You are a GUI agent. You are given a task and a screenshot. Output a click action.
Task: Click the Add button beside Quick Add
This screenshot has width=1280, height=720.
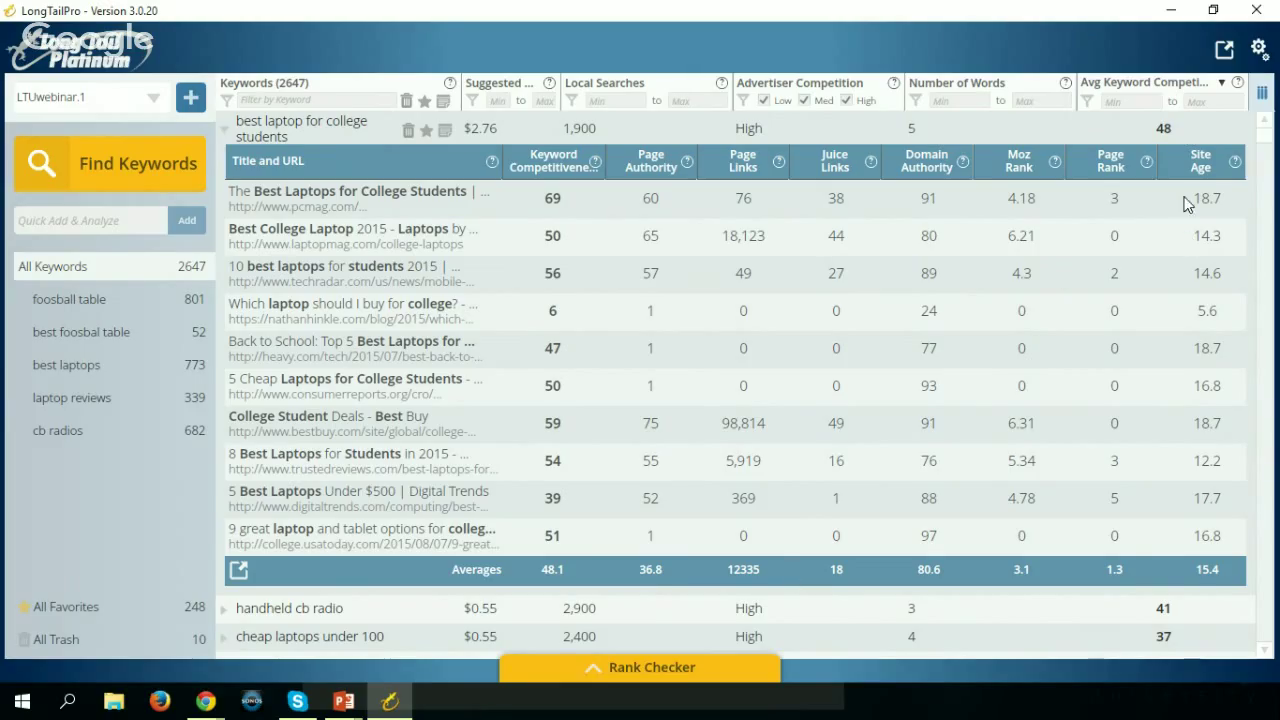click(x=187, y=220)
